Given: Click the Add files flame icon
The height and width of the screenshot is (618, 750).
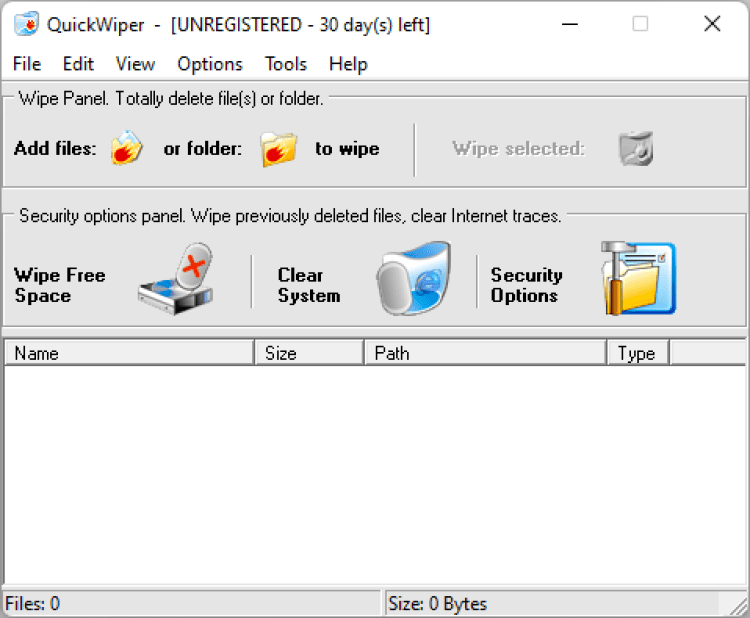Looking at the screenshot, I should (x=126, y=148).
